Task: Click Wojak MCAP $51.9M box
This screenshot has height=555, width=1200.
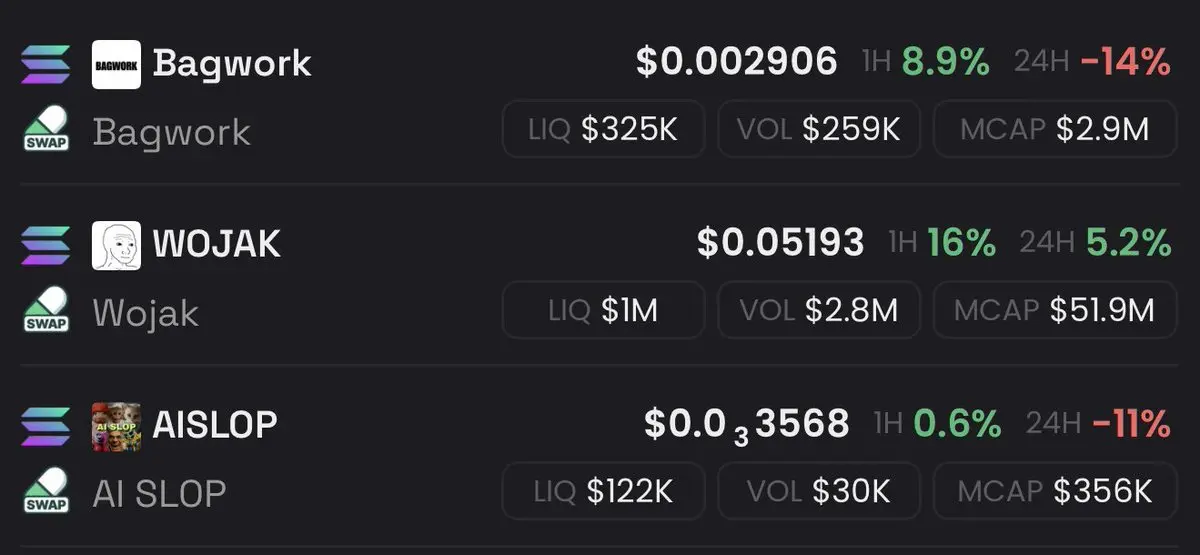Action: coord(1055,310)
